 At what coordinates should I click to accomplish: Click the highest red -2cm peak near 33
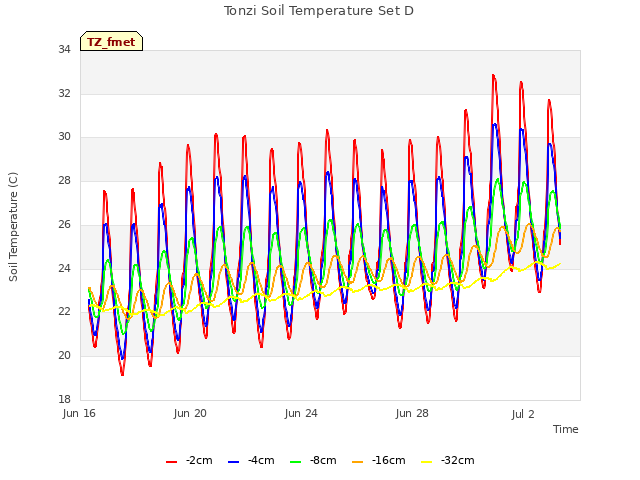[x=493, y=76]
